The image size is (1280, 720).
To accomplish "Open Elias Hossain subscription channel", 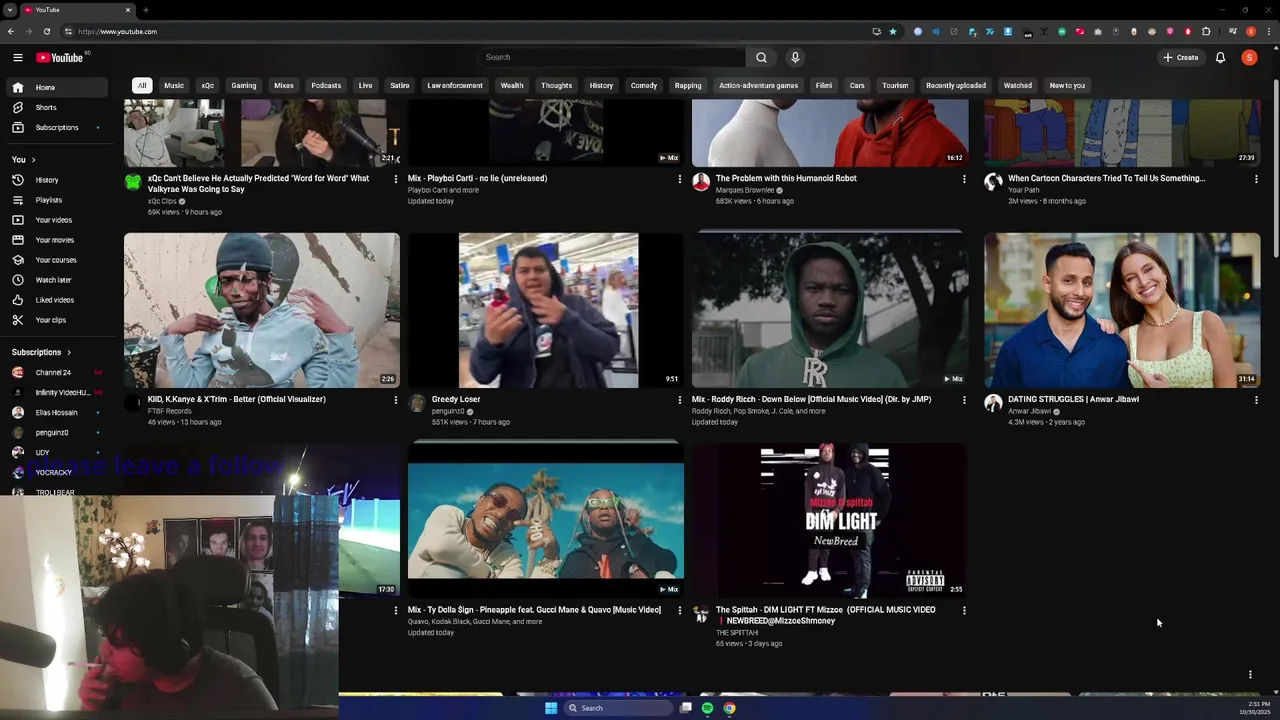I will coord(58,412).
